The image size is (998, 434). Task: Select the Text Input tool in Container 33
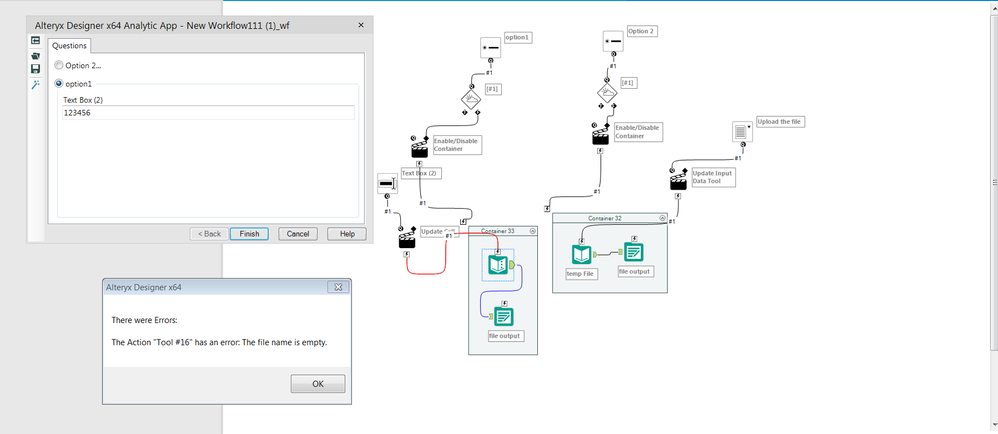point(498,264)
